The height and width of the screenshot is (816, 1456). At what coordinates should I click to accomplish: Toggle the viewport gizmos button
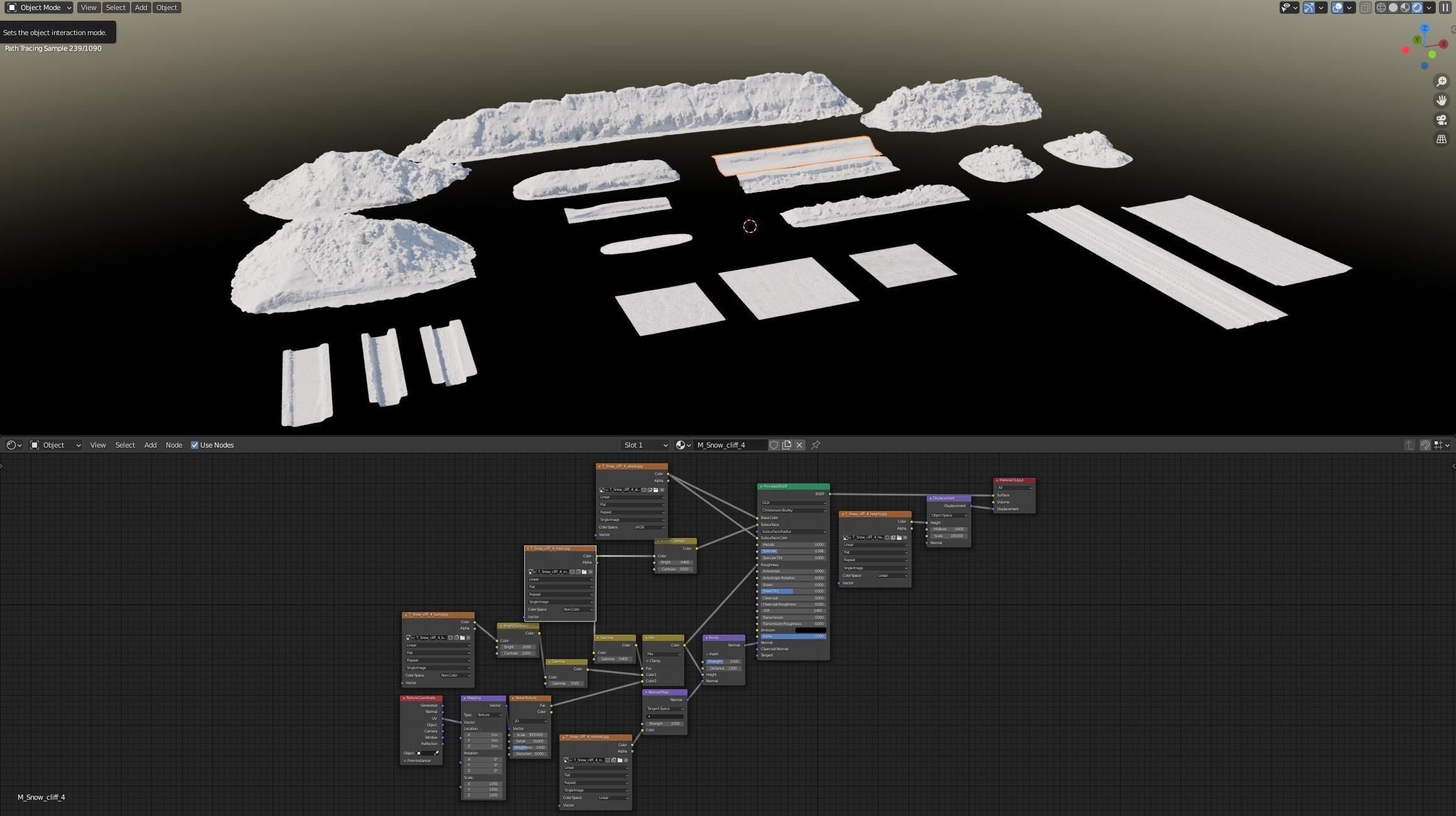(1309, 8)
